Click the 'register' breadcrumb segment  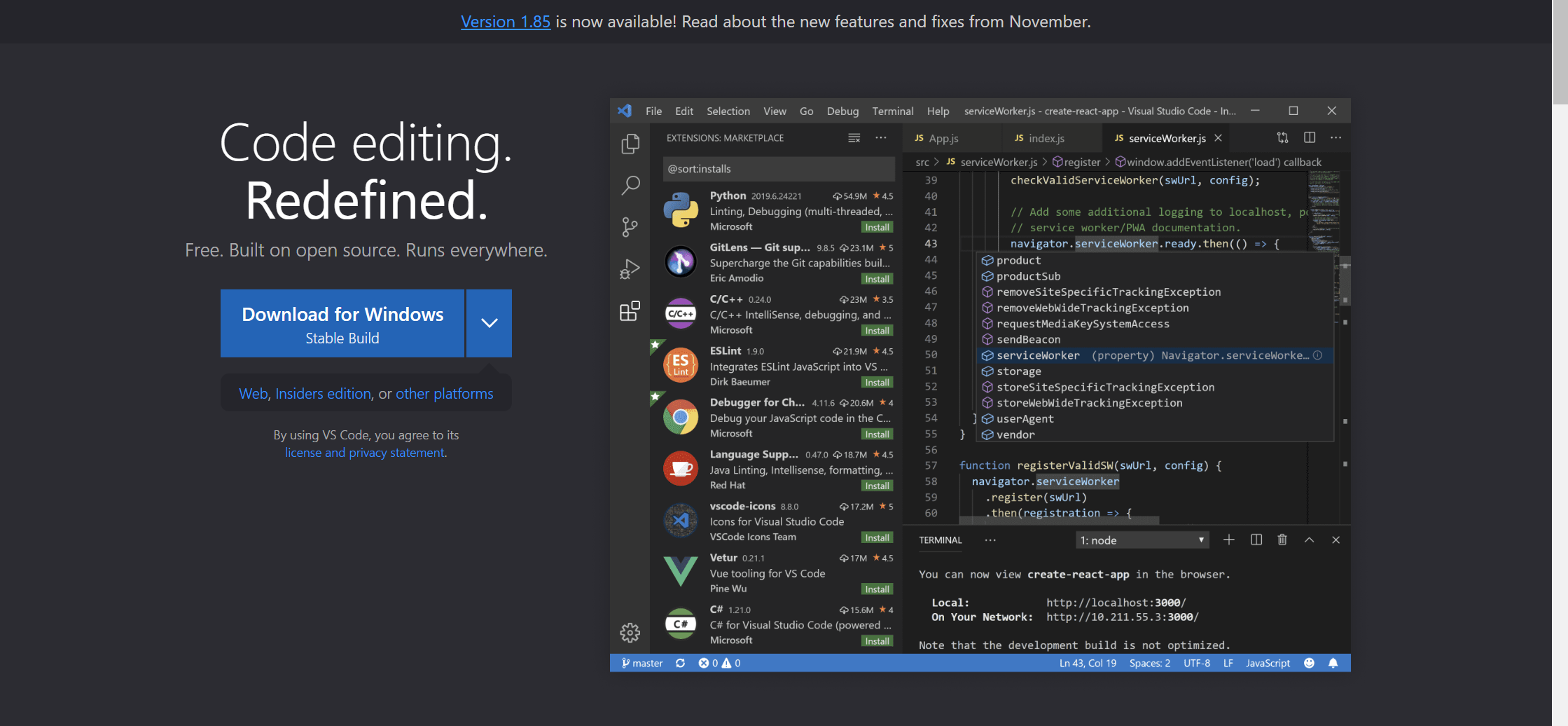pos(1076,162)
